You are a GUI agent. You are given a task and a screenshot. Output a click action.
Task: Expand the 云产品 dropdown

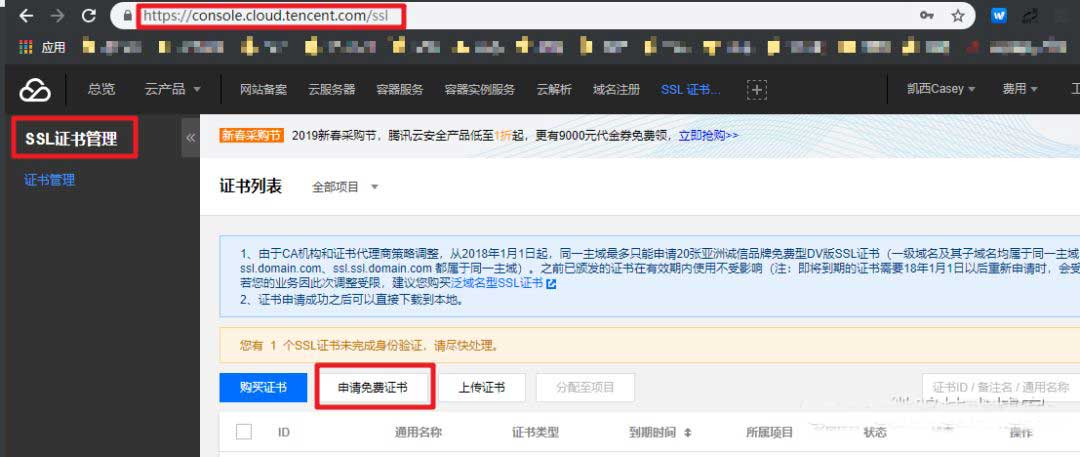click(173, 89)
